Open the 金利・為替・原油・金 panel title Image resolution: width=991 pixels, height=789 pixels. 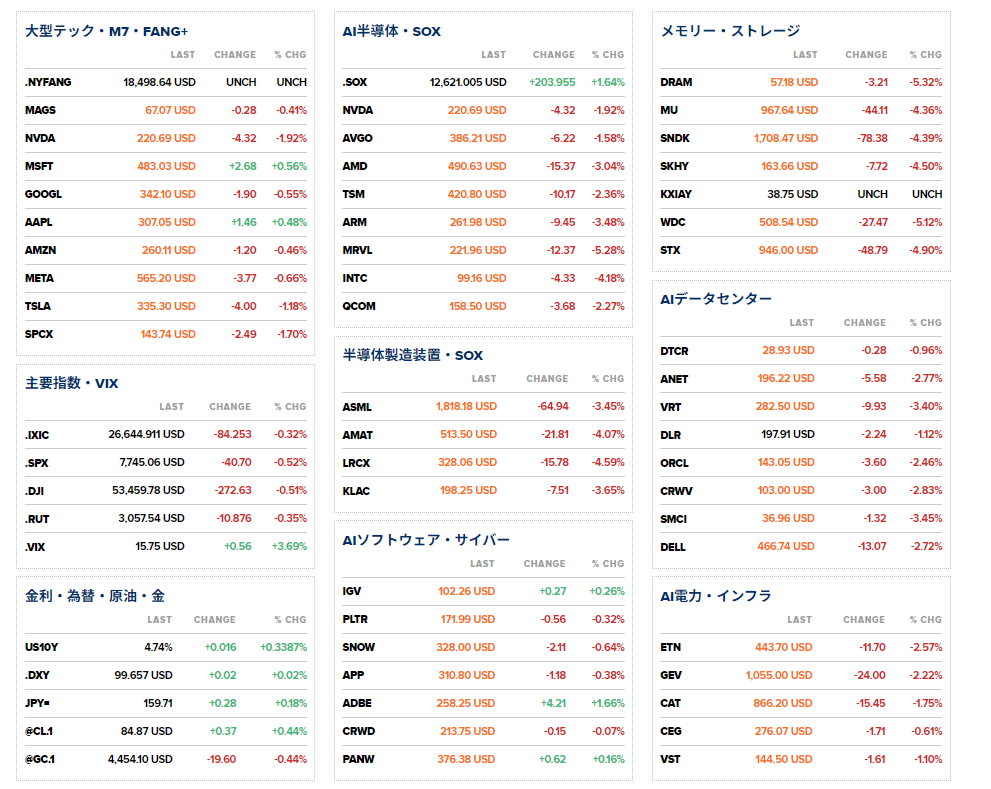pos(95,596)
